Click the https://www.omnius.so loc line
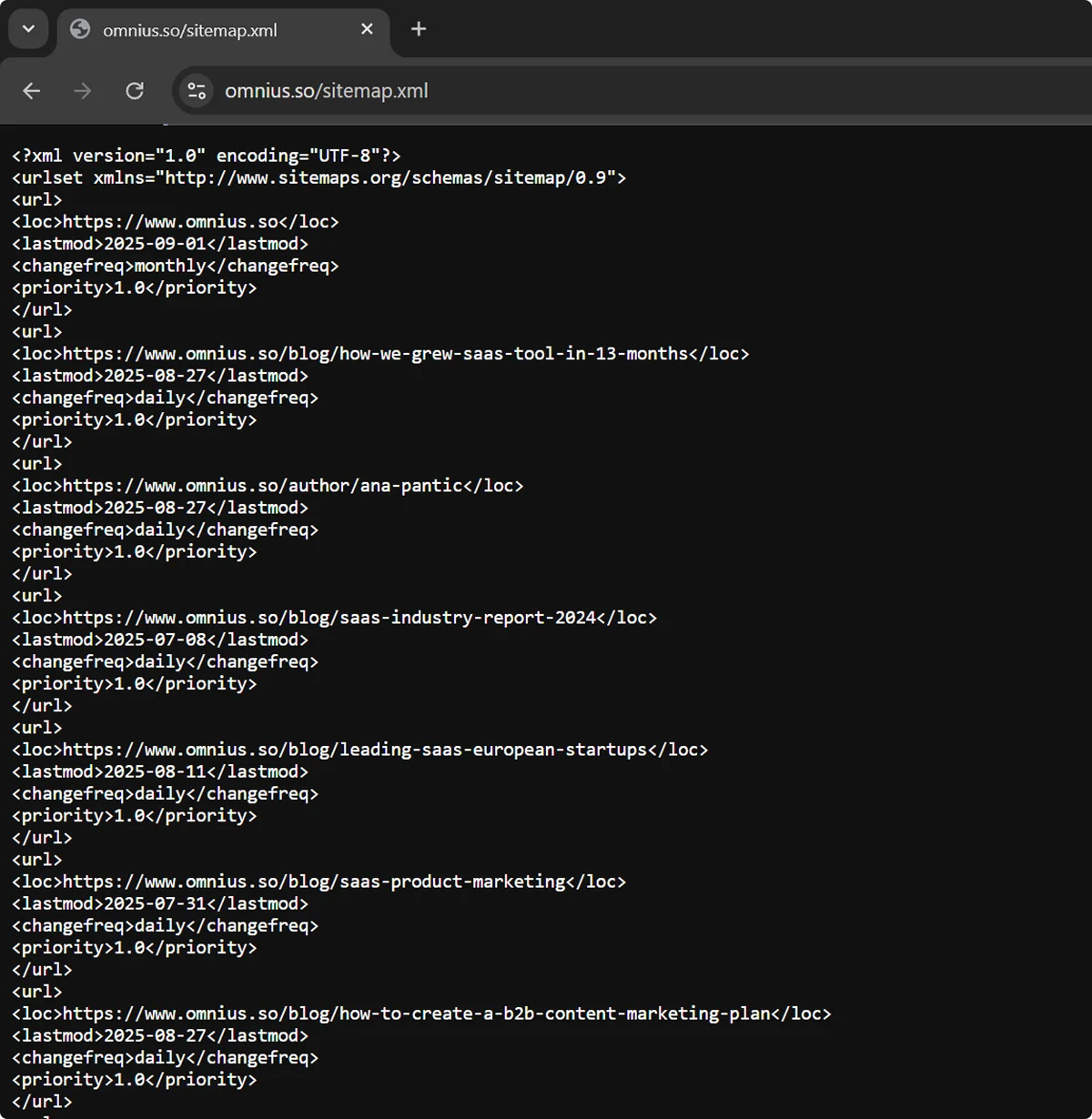This screenshot has height=1119, width=1092. (x=176, y=222)
